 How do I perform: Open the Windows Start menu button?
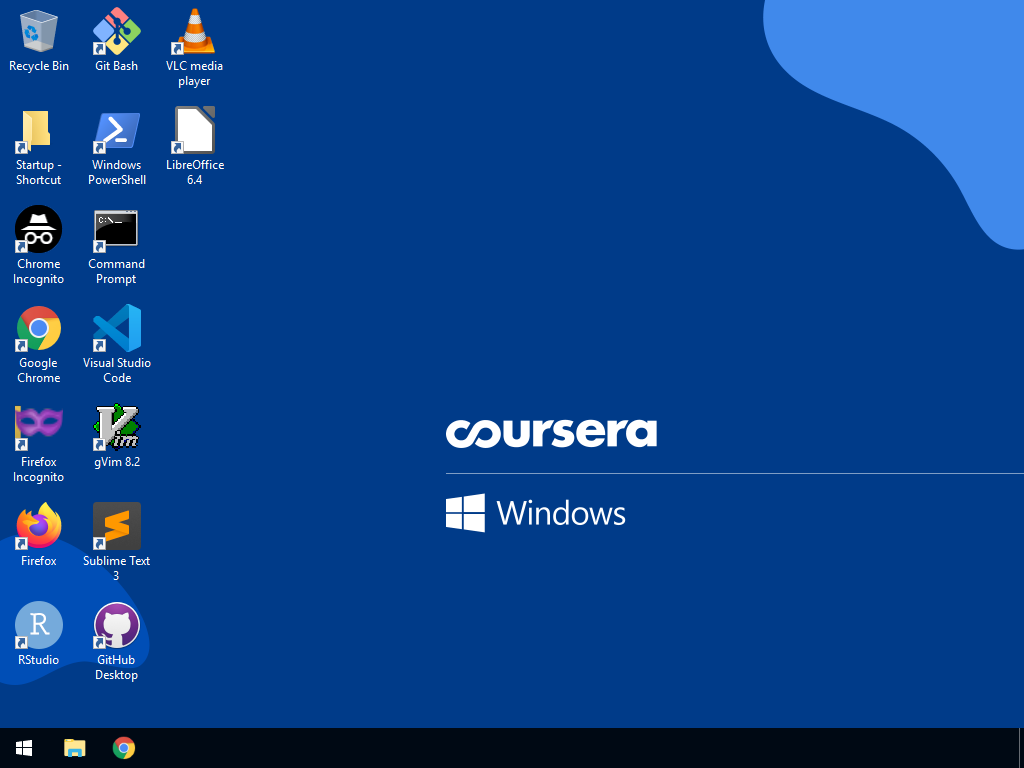tap(24, 748)
